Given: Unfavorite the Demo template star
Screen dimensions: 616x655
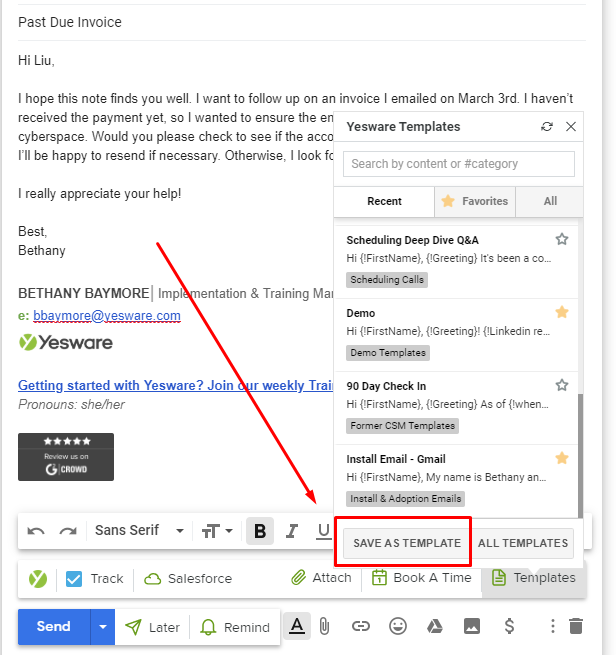Looking at the screenshot, I should pyautogui.click(x=562, y=312).
